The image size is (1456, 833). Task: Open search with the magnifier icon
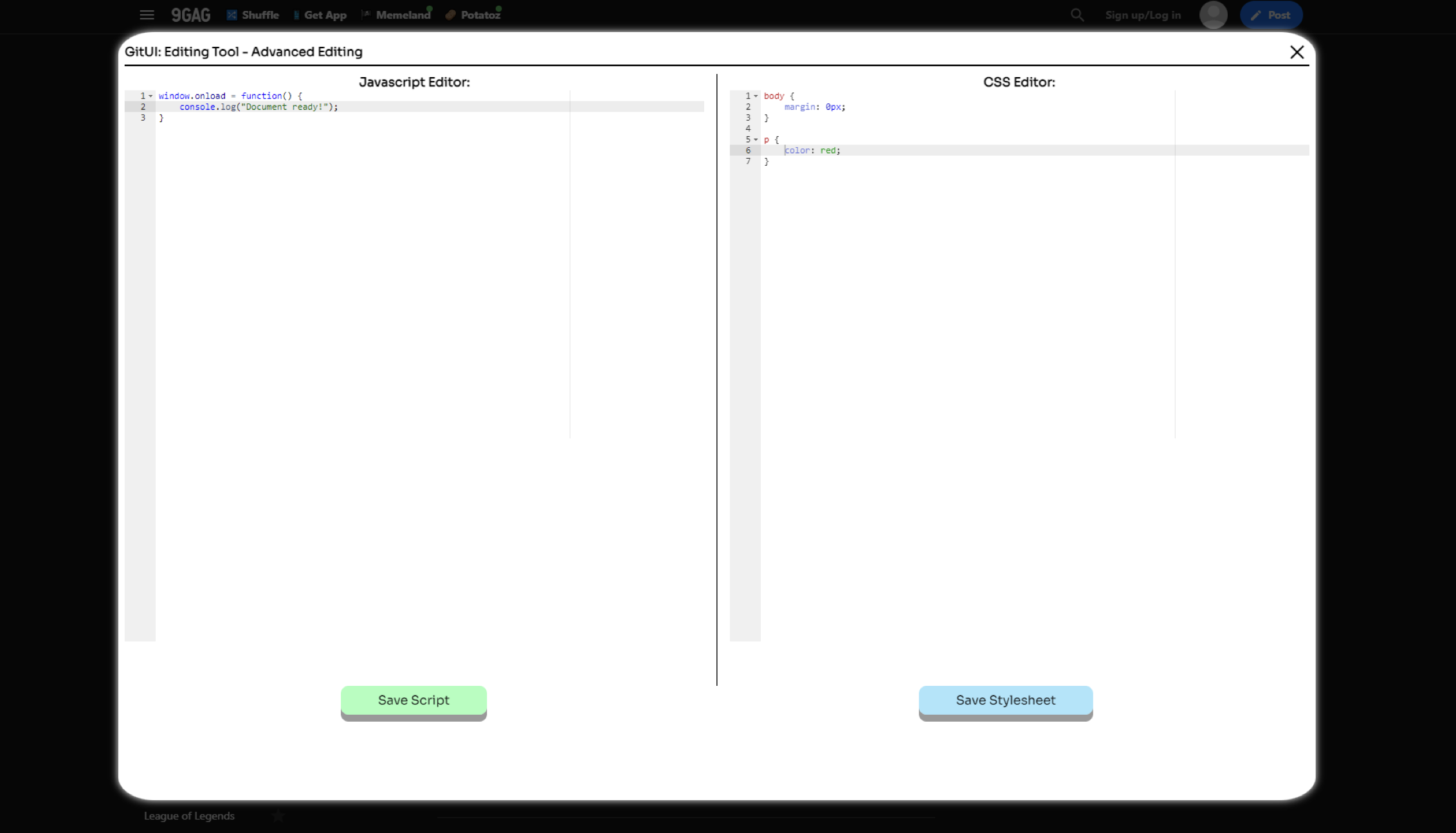pyautogui.click(x=1077, y=15)
